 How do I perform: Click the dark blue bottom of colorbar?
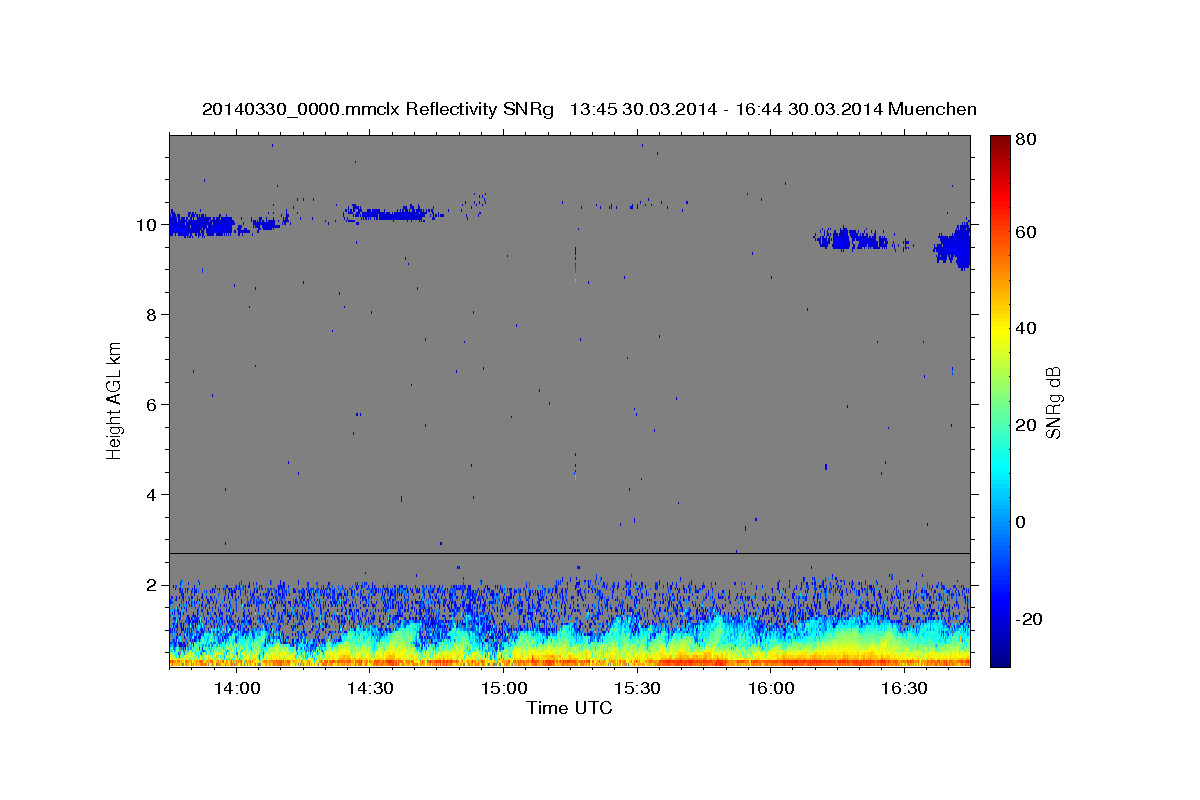[x=999, y=655]
